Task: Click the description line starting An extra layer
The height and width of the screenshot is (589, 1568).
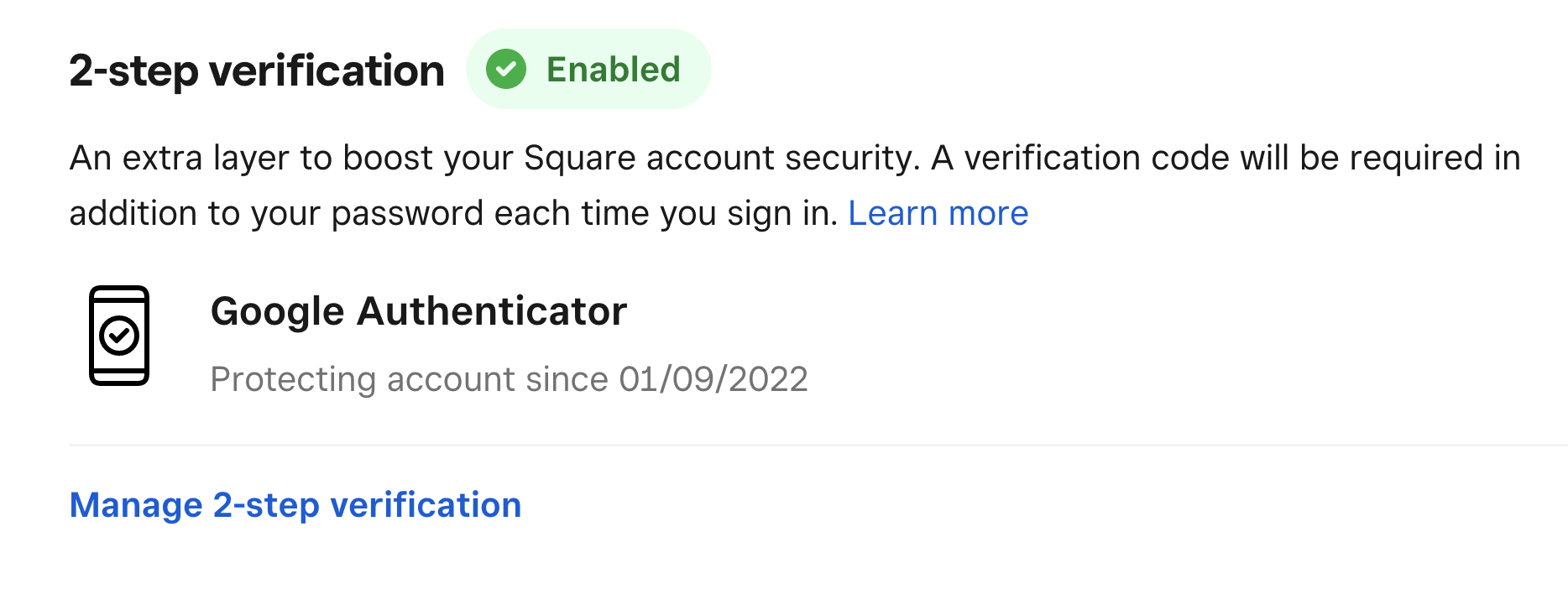Action: click(x=795, y=159)
